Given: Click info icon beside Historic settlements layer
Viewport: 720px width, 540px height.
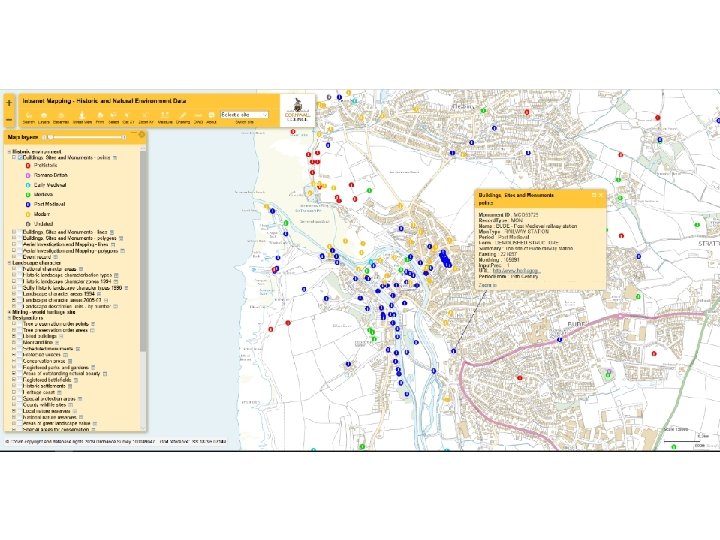Looking at the screenshot, I should click(70, 386).
